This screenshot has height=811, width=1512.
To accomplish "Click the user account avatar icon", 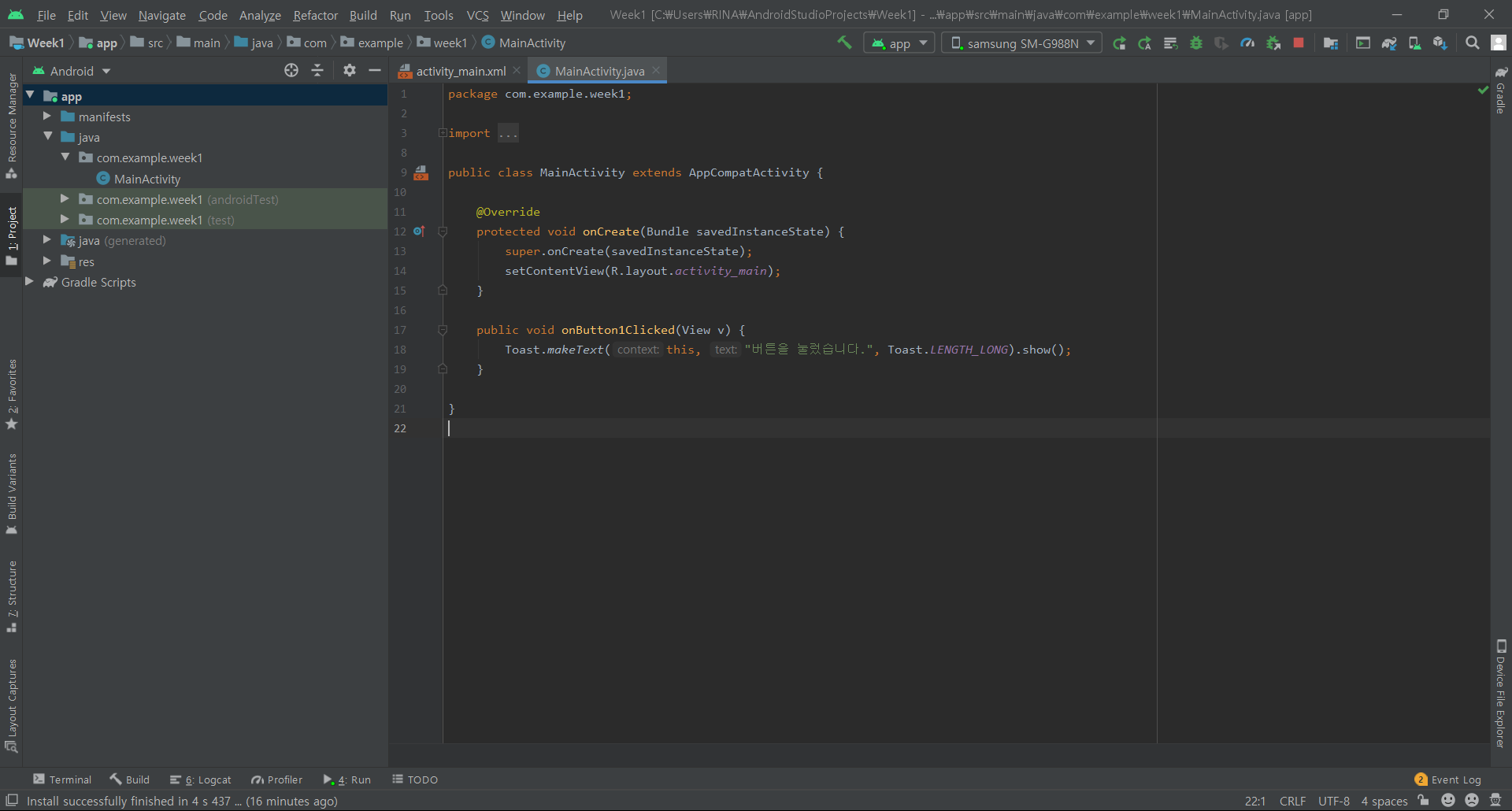I will coord(1499,43).
